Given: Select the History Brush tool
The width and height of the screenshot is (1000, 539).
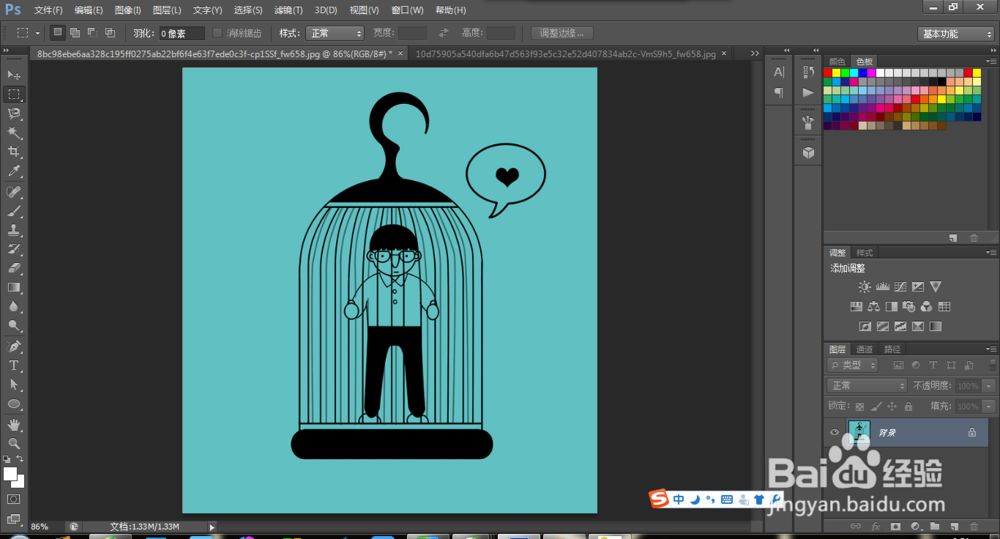Looking at the screenshot, I should coord(13,249).
